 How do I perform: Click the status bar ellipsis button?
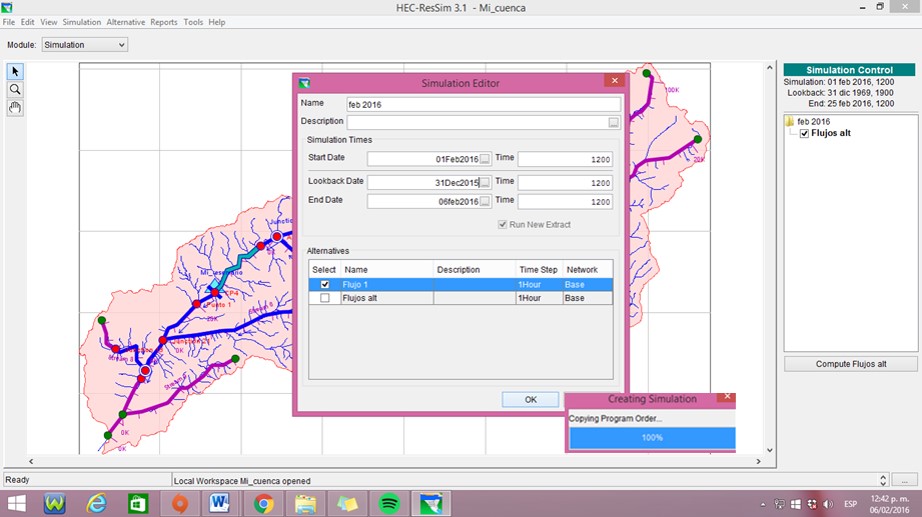(x=904, y=480)
